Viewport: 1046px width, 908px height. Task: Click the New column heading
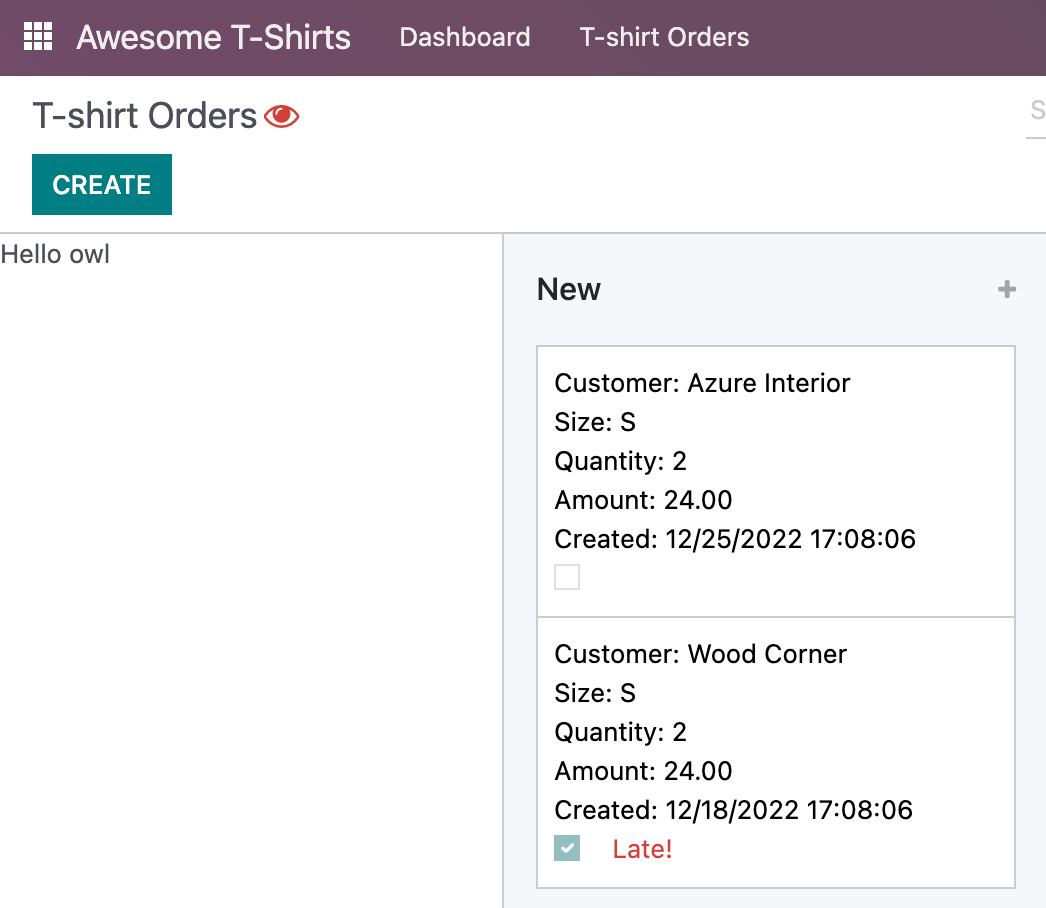(569, 290)
